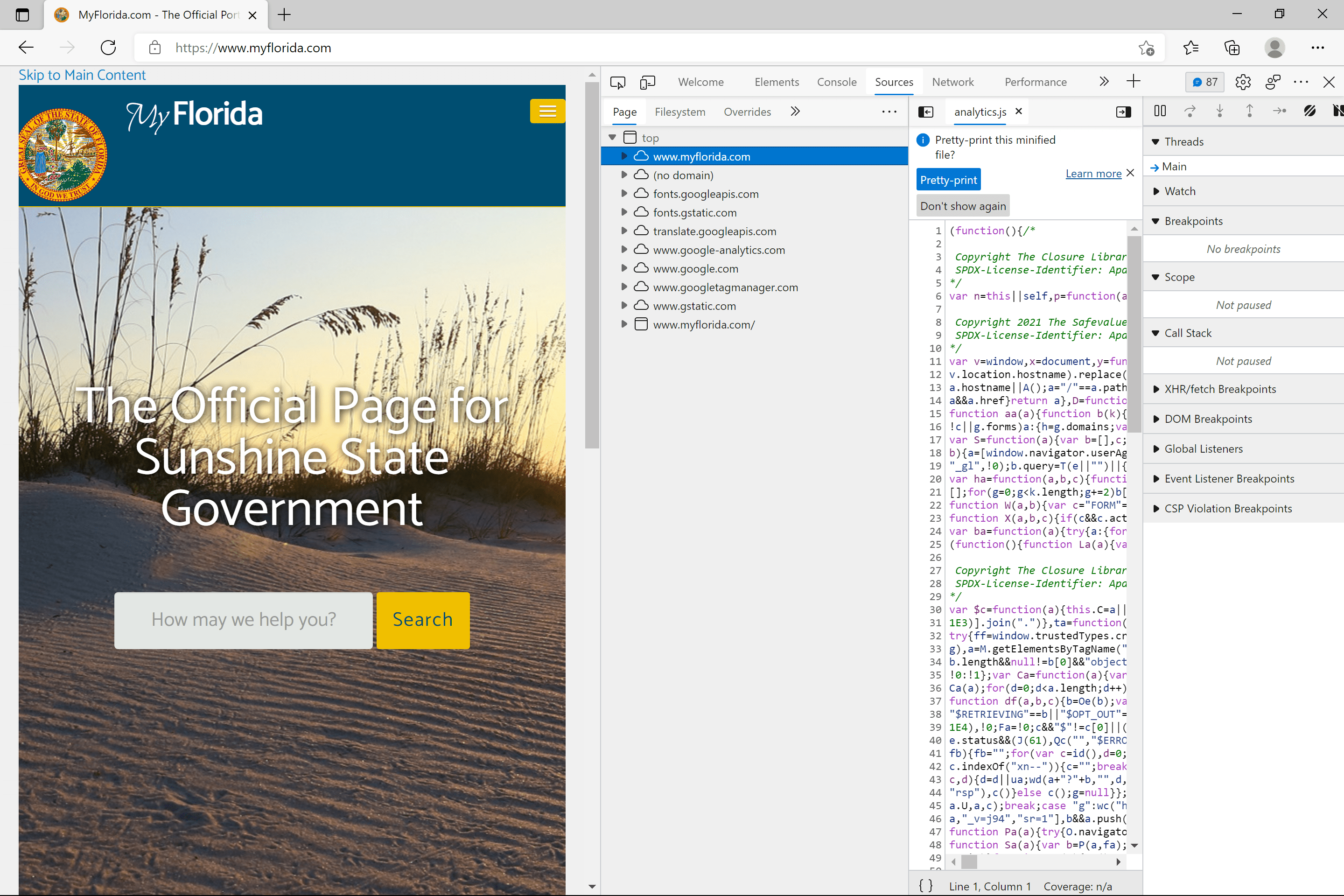Add page to favorites star icon
Screen dimensions: 1344x896
(1146, 48)
